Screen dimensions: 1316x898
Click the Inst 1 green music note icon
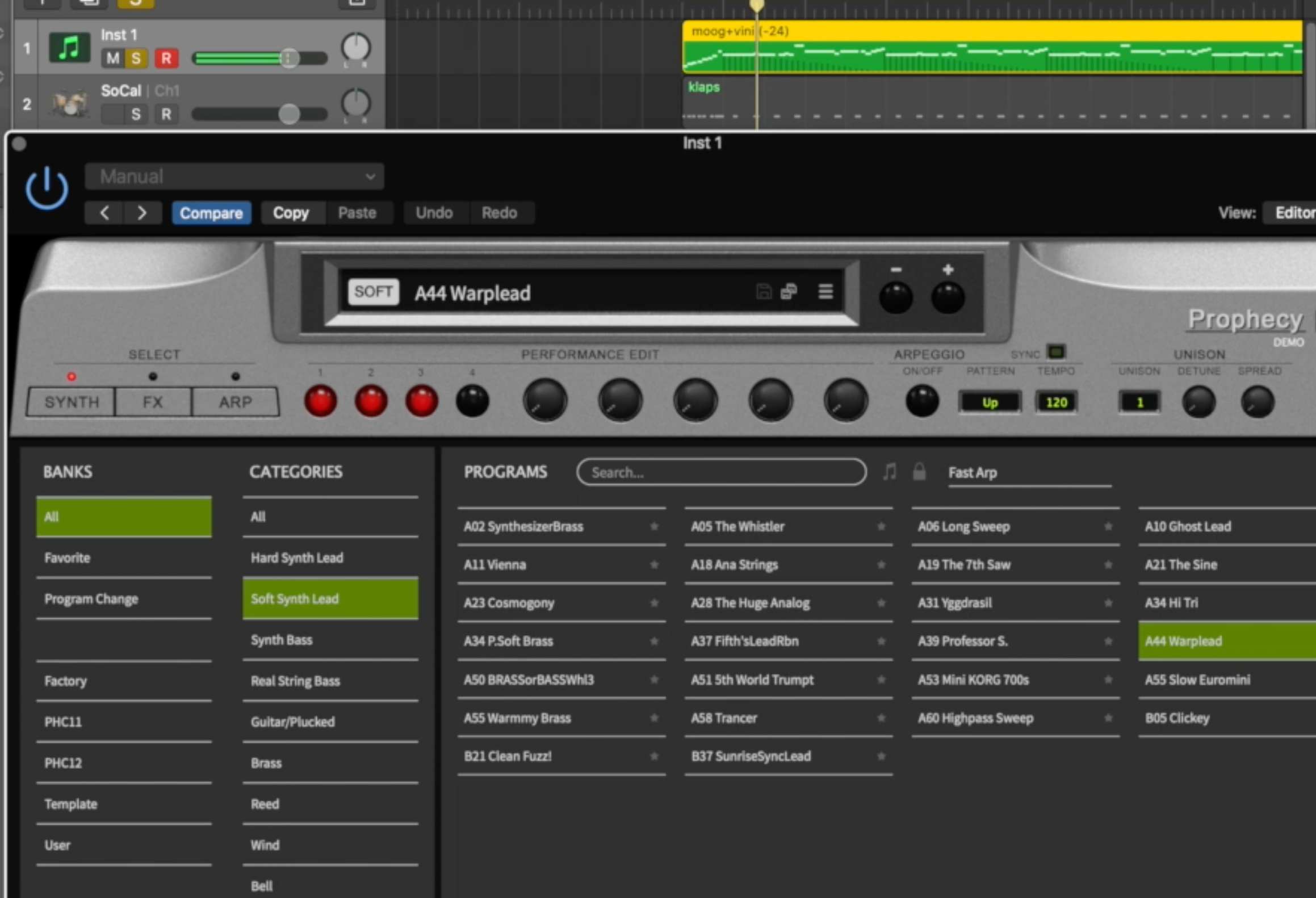pyautogui.click(x=69, y=48)
